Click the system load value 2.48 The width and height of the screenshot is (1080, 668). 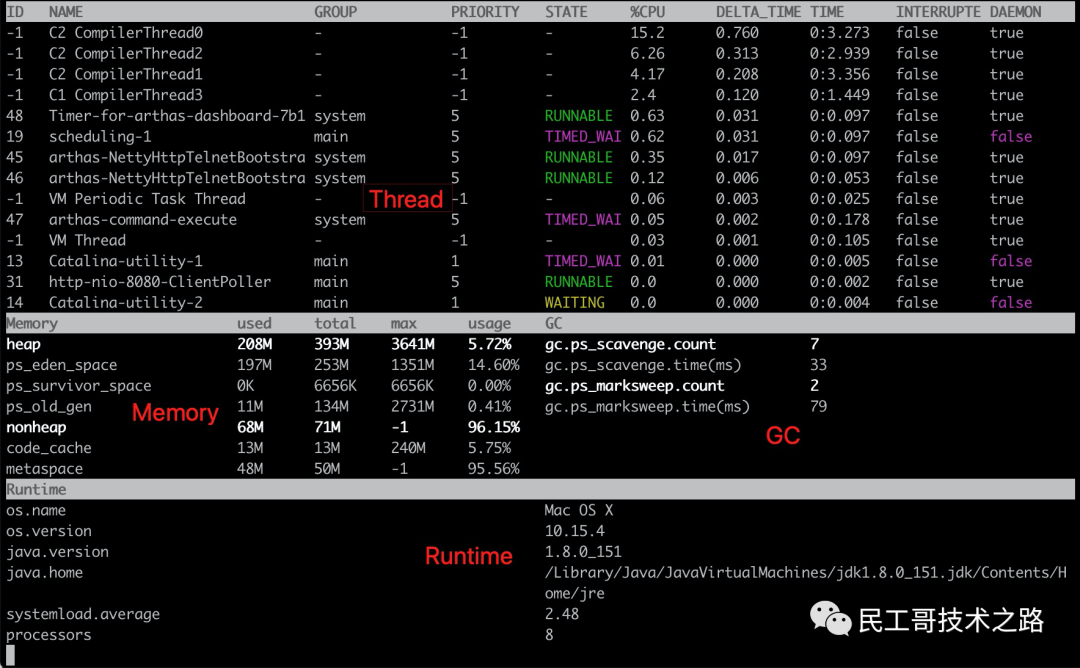point(562,614)
